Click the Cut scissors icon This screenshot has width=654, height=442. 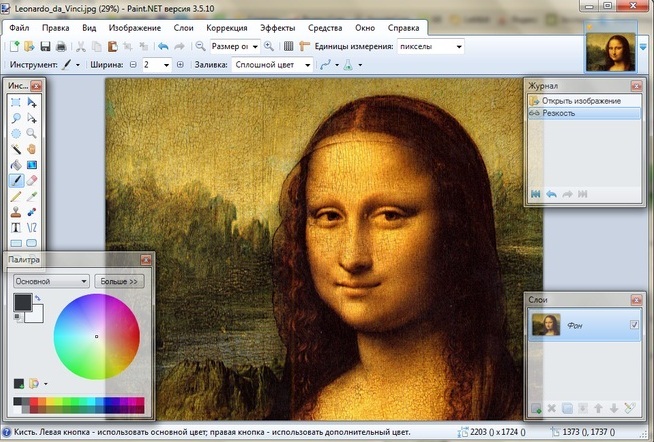(x=81, y=46)
